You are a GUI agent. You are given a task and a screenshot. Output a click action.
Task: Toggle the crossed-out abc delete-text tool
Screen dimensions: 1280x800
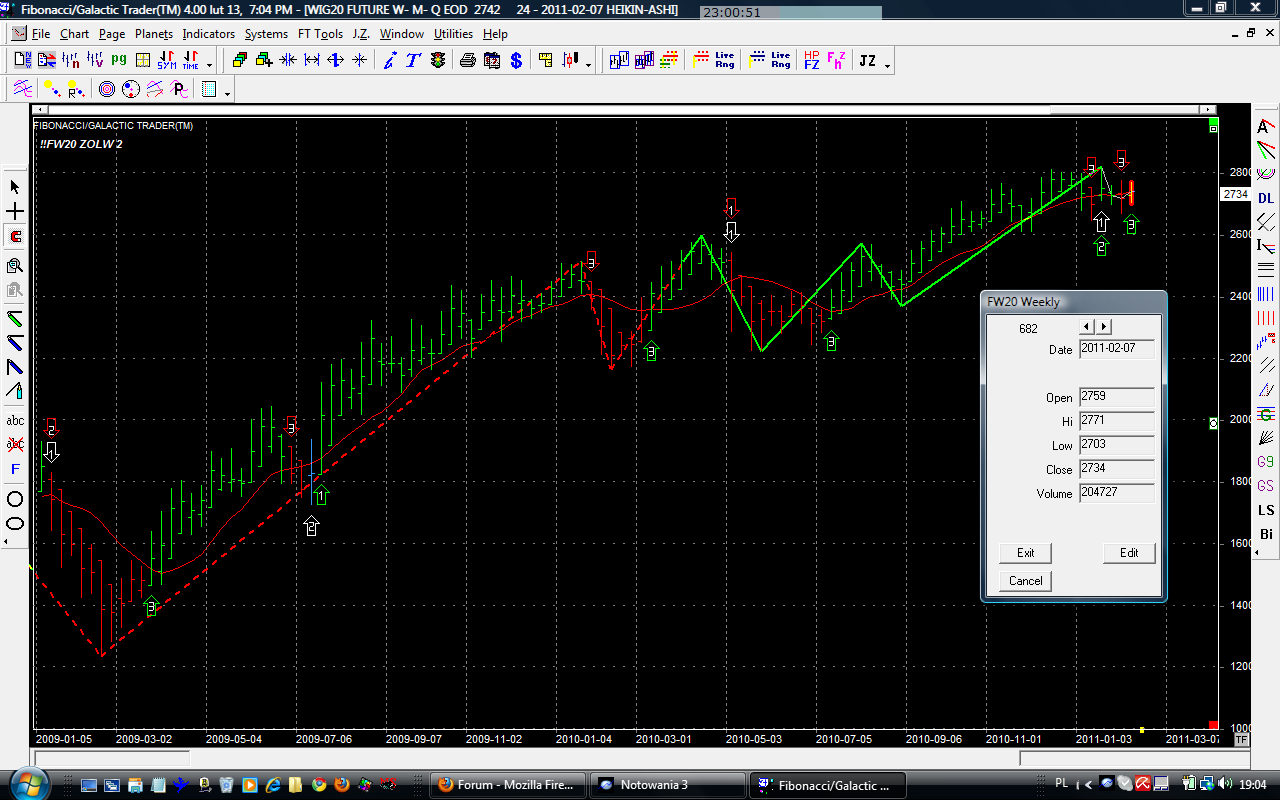coord(15,444)
